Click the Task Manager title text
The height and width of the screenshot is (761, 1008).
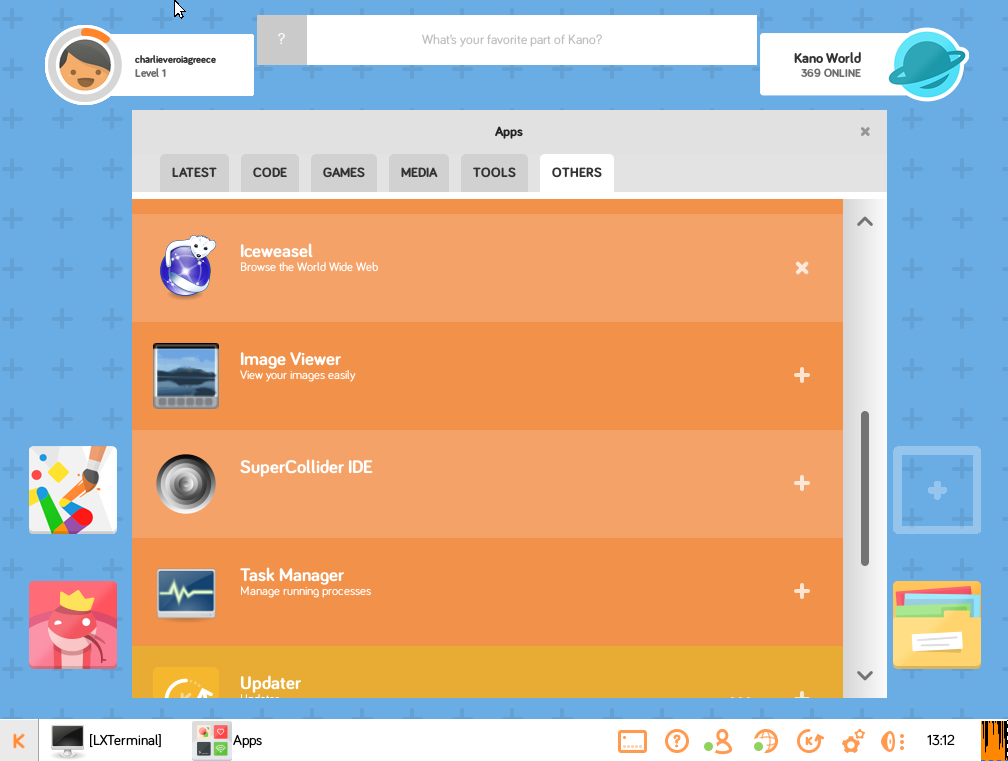tap(292, 575)
